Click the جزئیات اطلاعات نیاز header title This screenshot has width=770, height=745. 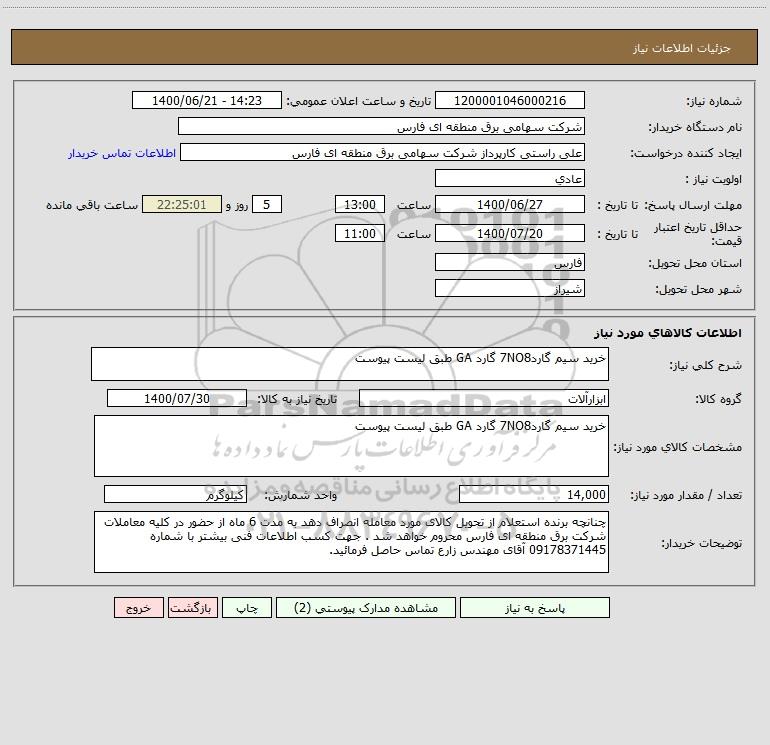pyautogui.click(x=682, y=48)
